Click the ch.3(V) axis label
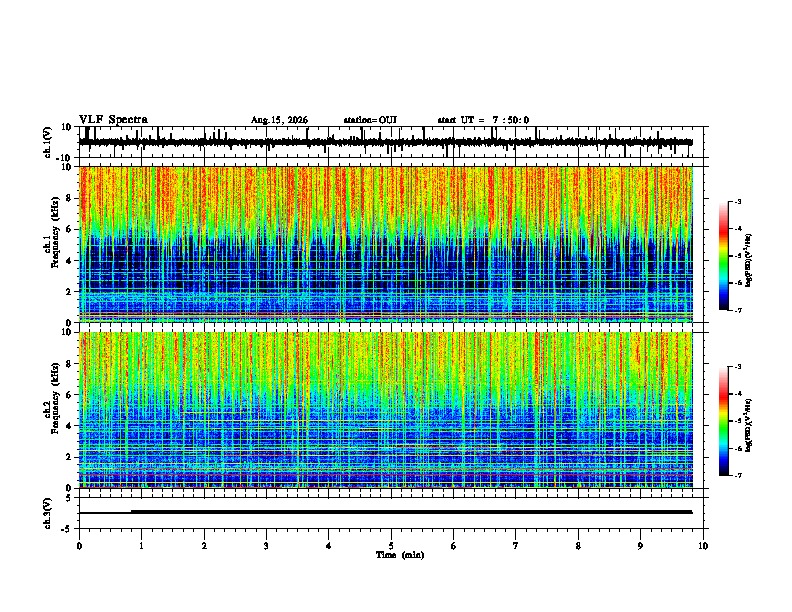This screenshot has height=612, width=792. 48,513
